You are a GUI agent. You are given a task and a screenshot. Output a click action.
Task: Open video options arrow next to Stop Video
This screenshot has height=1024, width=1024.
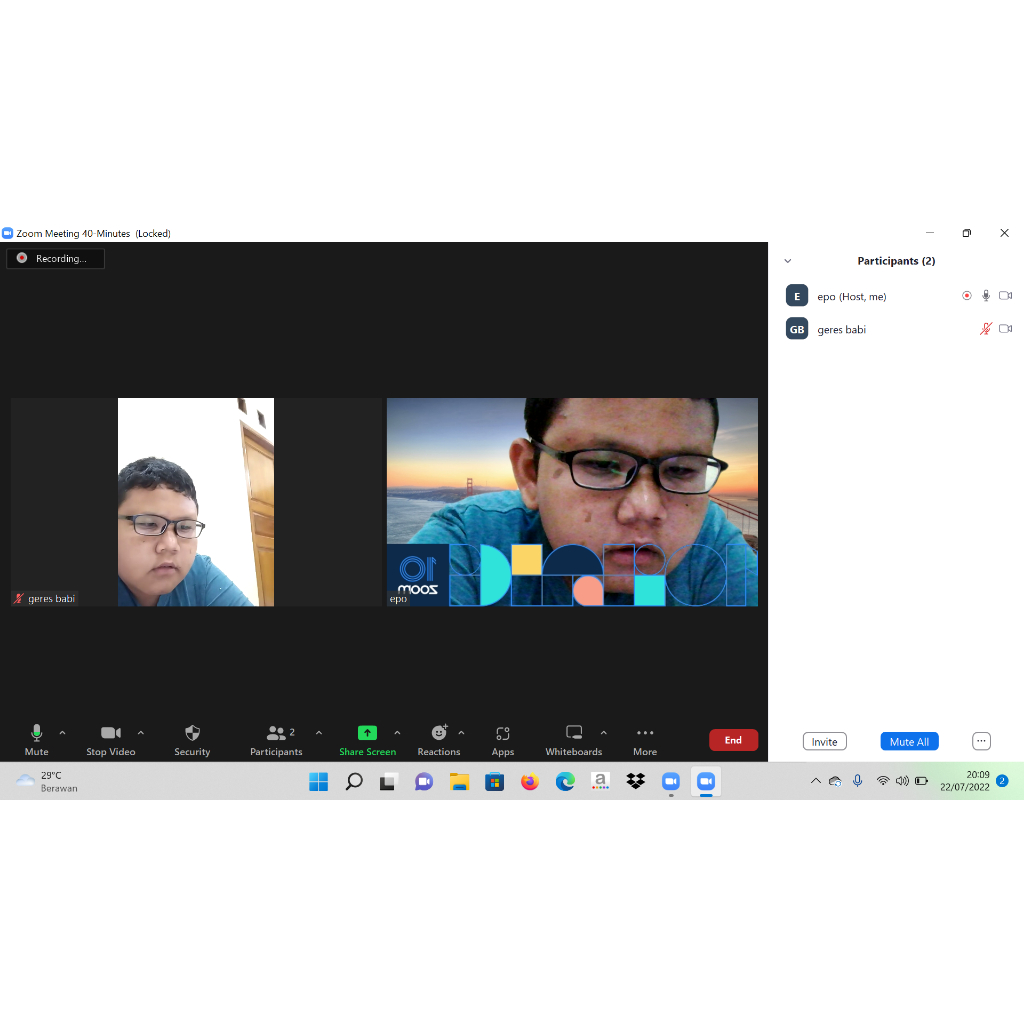[141, 733]
